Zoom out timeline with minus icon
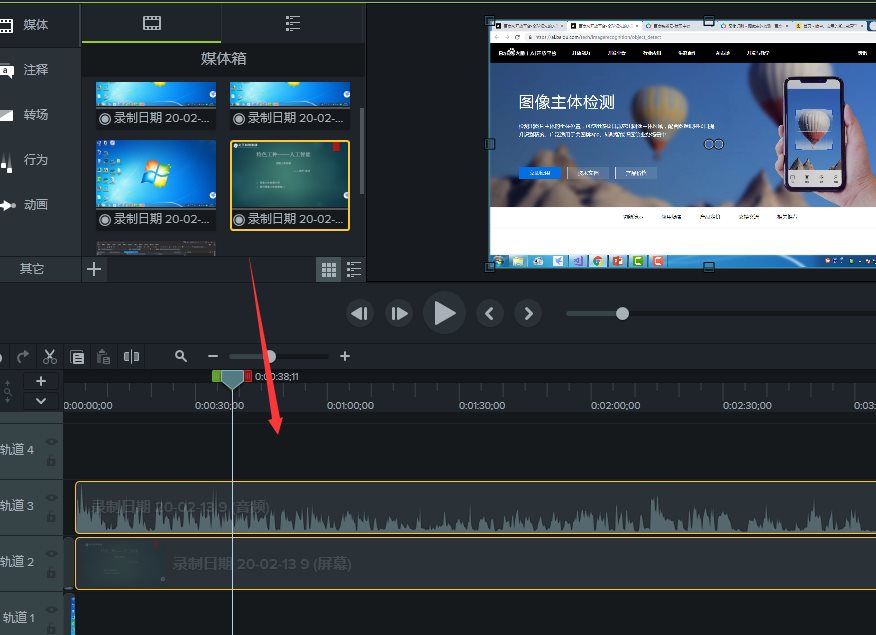This screenshot has height=635, width=876. 212,356
